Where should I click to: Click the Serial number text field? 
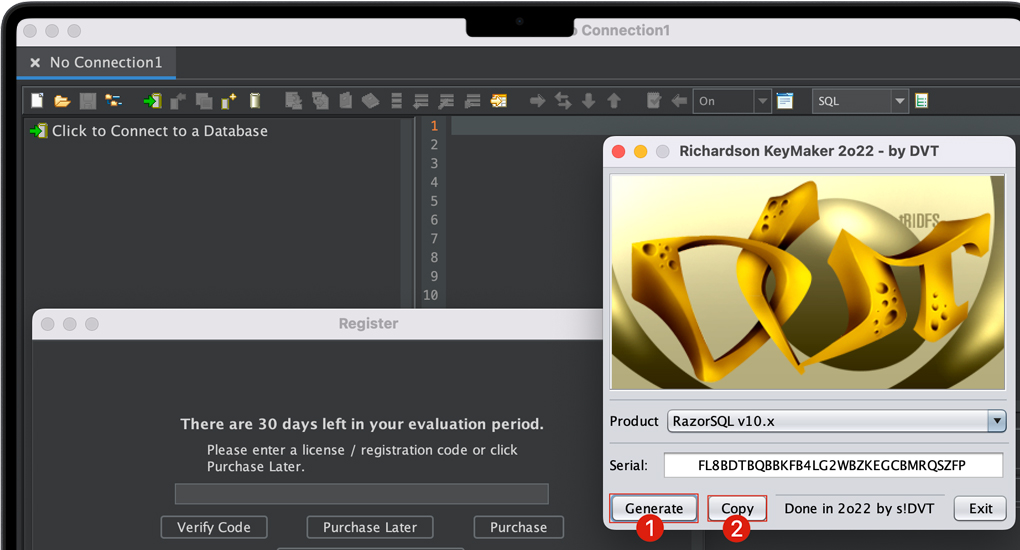[833, 465]
